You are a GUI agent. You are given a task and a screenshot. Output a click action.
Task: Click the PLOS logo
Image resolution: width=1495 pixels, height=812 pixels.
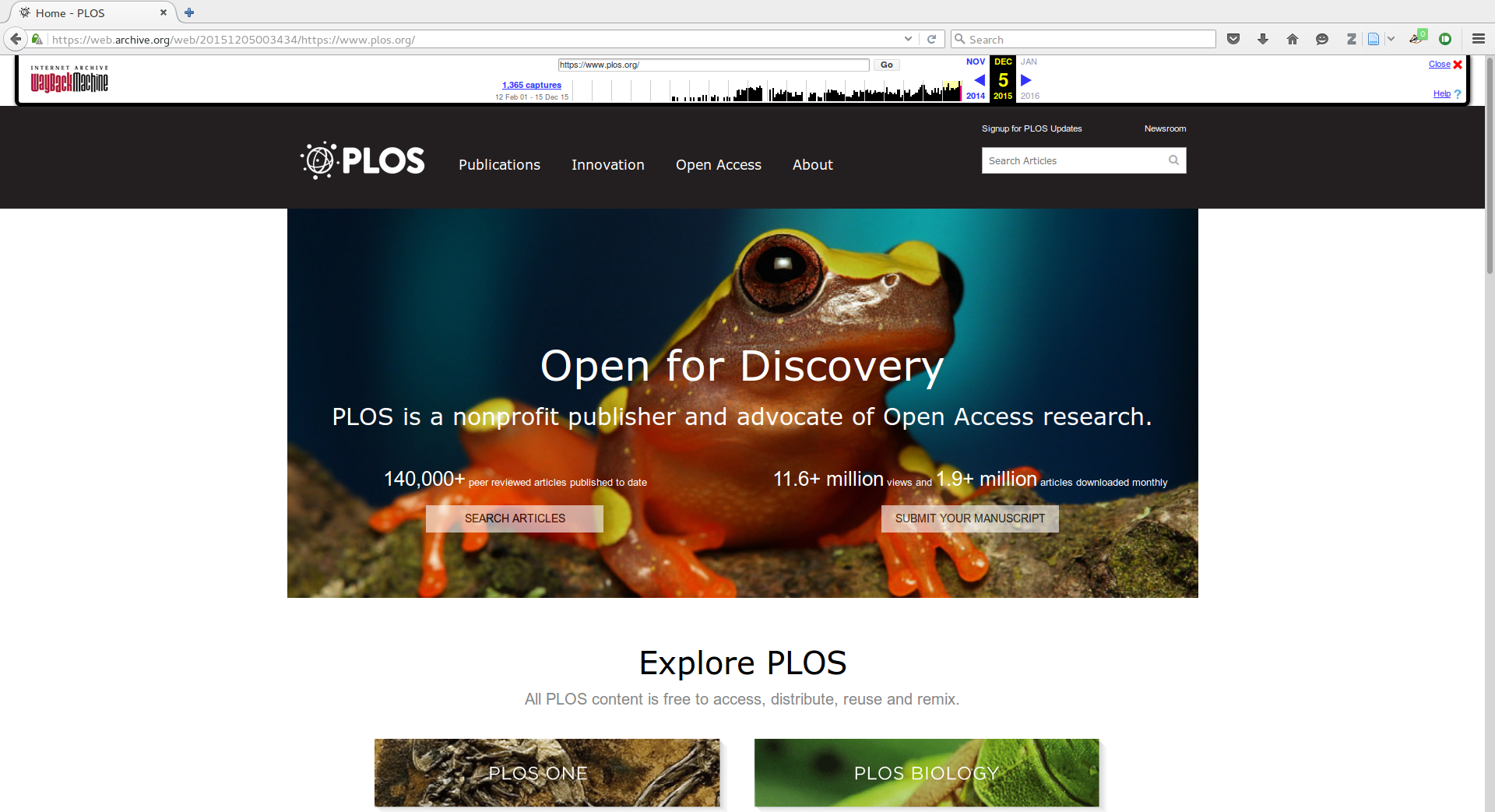(362, 160)
